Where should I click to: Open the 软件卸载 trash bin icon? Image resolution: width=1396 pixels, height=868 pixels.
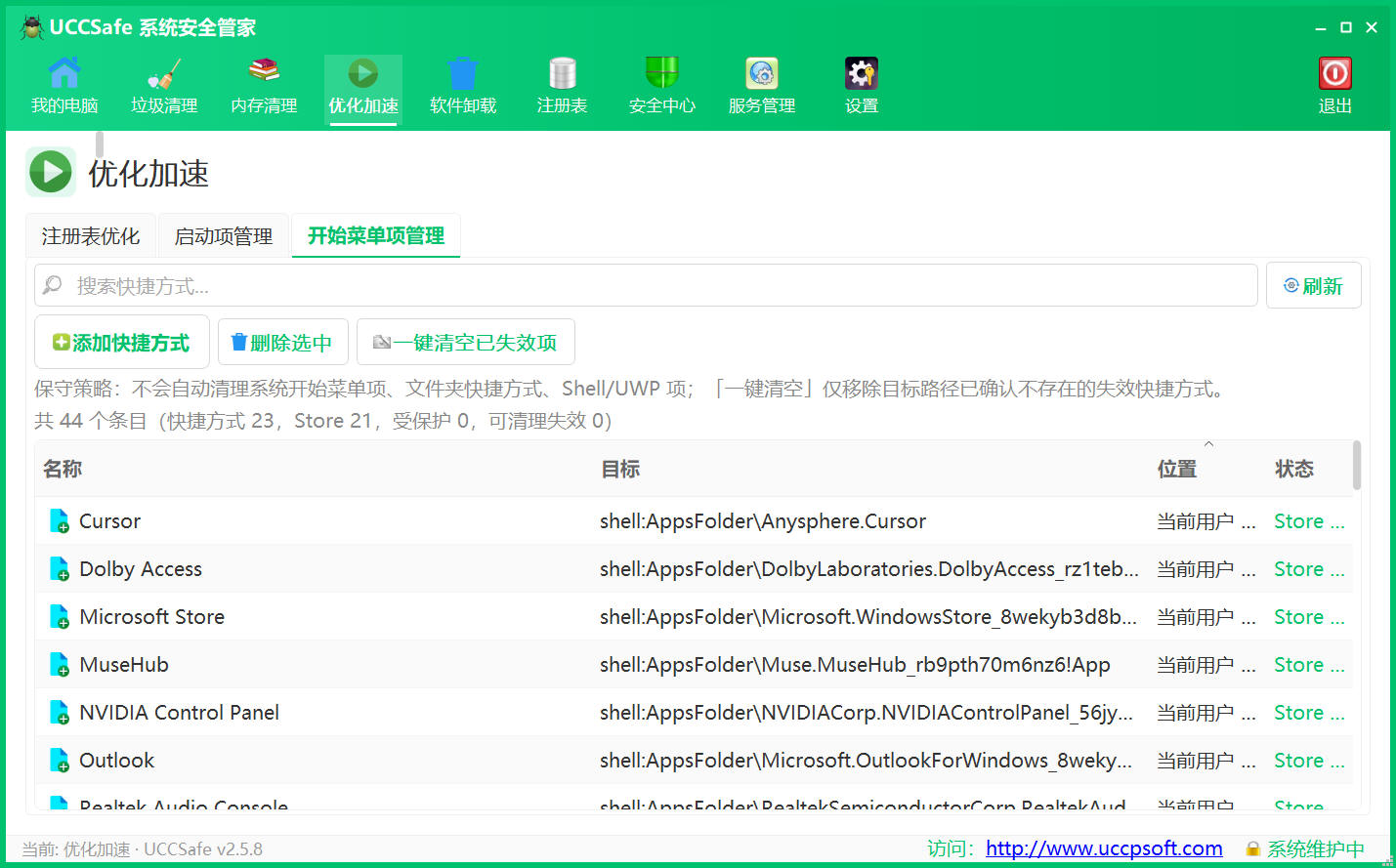tap(463, 73)
